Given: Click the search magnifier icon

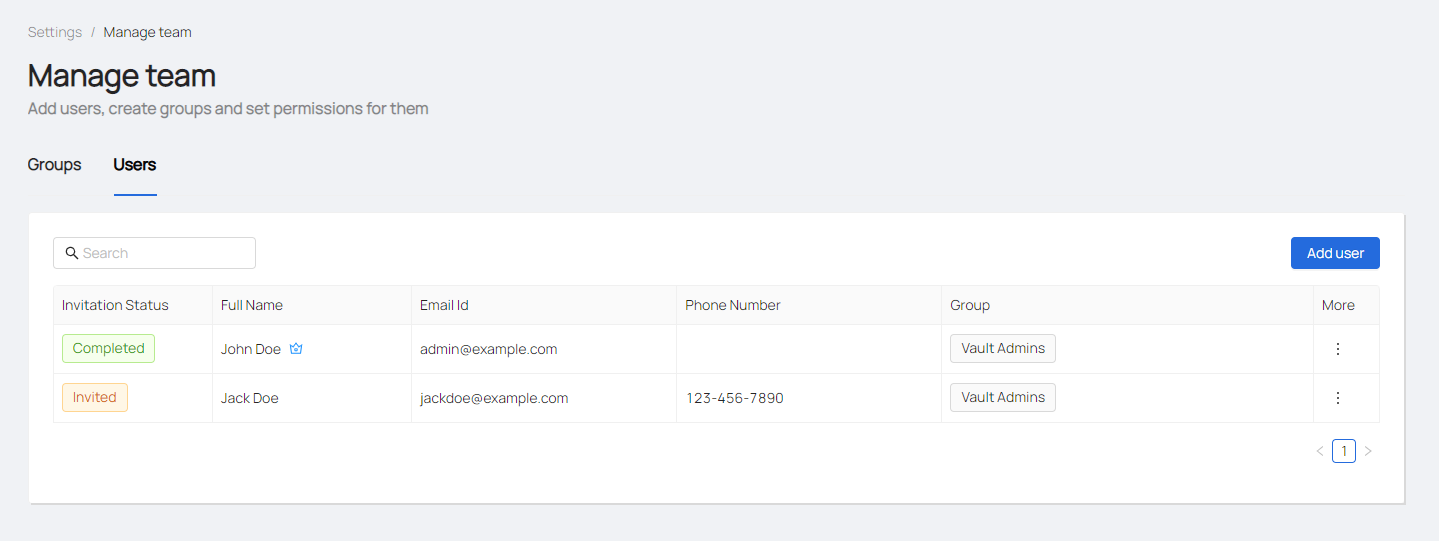Looking at the screenshot, I should [x=72, y=253].
